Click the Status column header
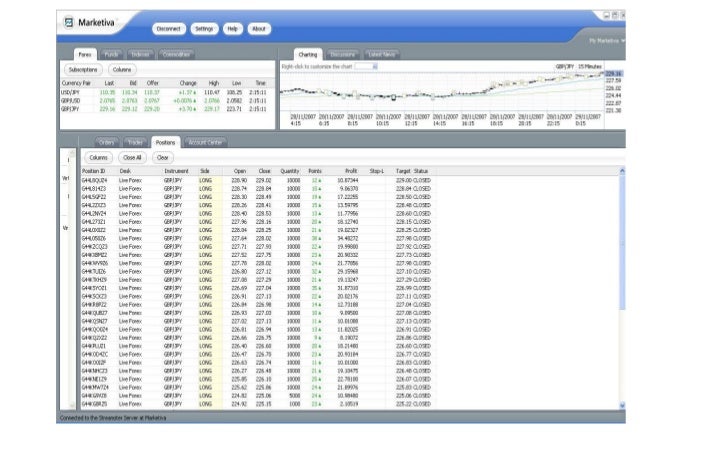Image resolution: width=728 pixels, height=476 pixels. coord(421,171)
